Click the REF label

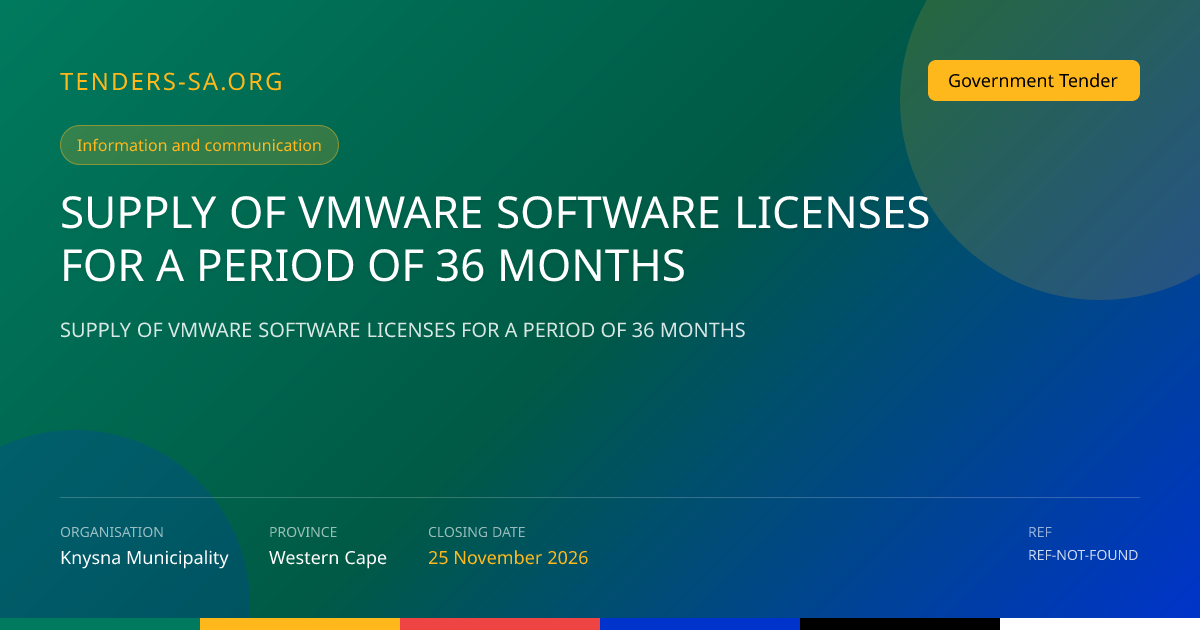[x=1040, y=532]
